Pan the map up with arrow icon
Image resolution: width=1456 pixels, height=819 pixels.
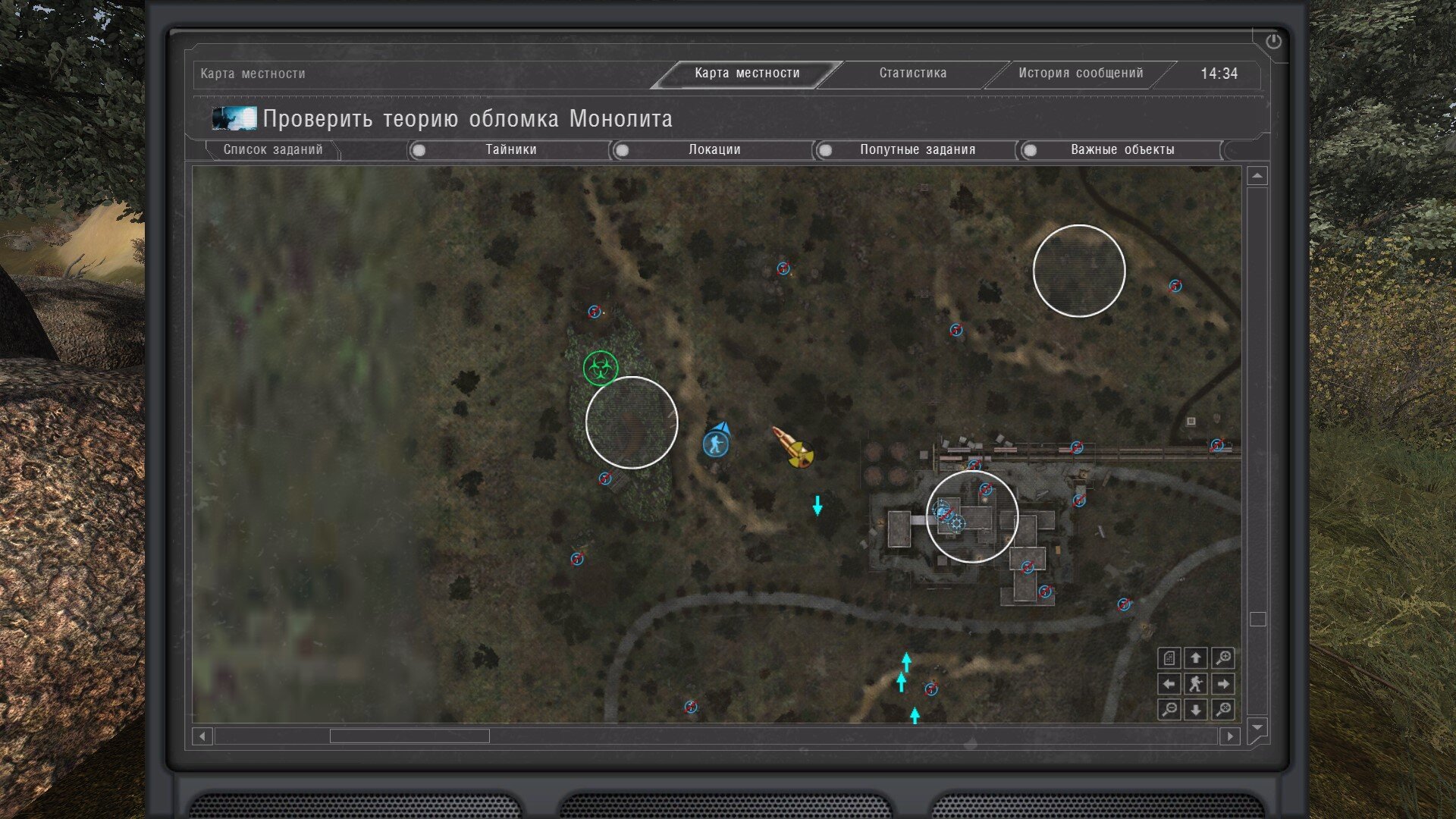1196,658
